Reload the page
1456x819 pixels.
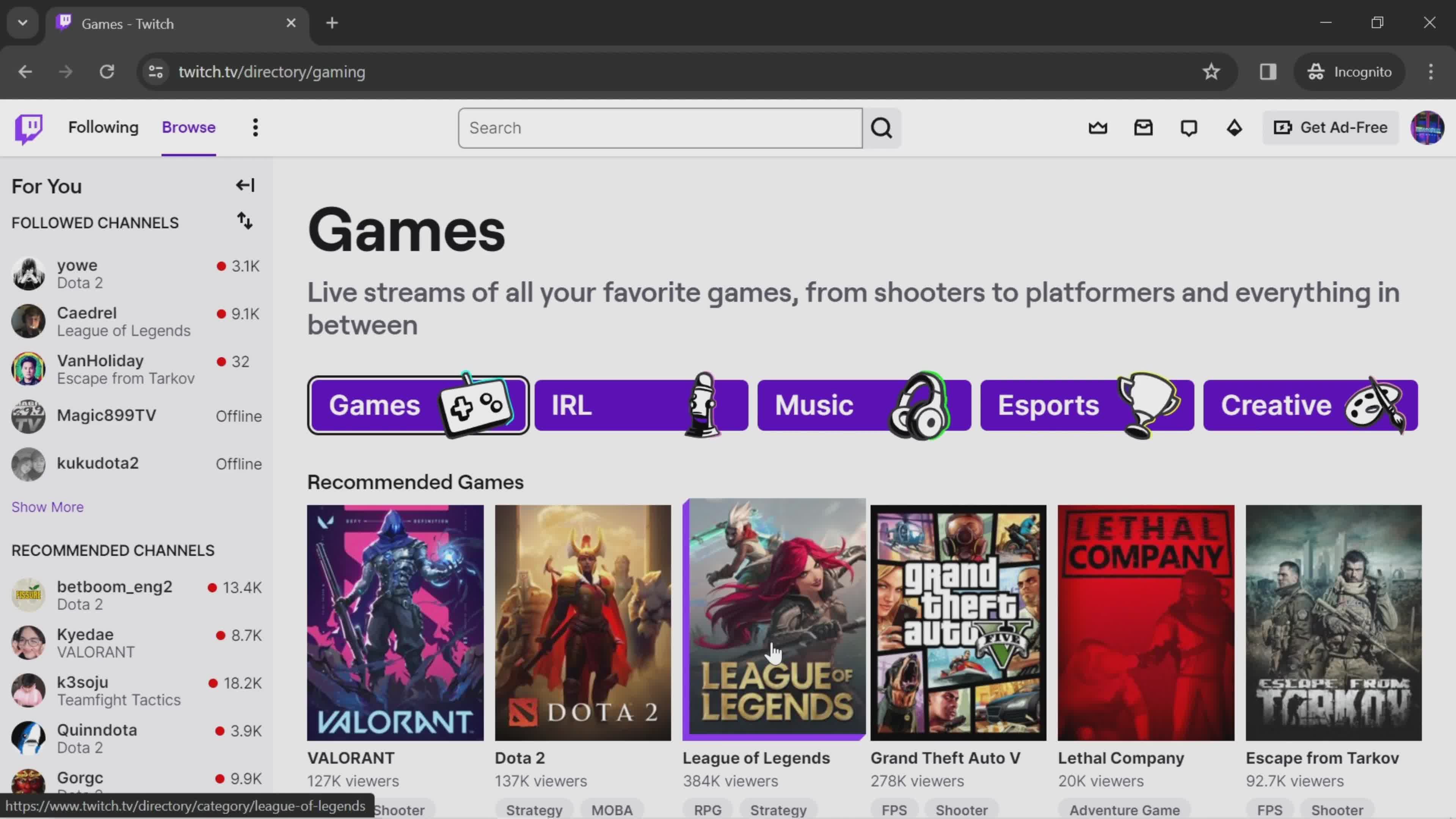point(107,72)
